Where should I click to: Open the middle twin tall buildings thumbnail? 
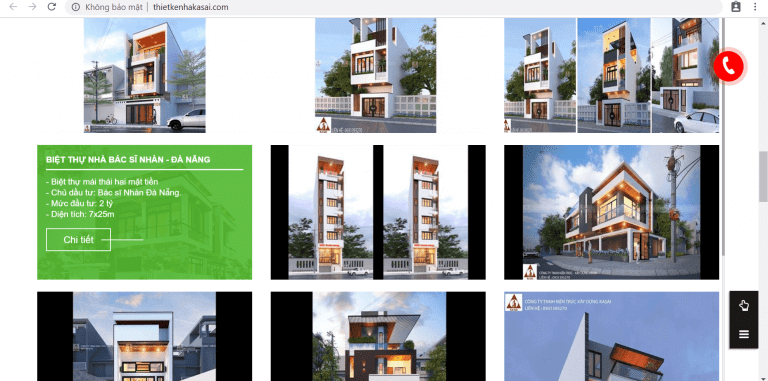point(378,212)
